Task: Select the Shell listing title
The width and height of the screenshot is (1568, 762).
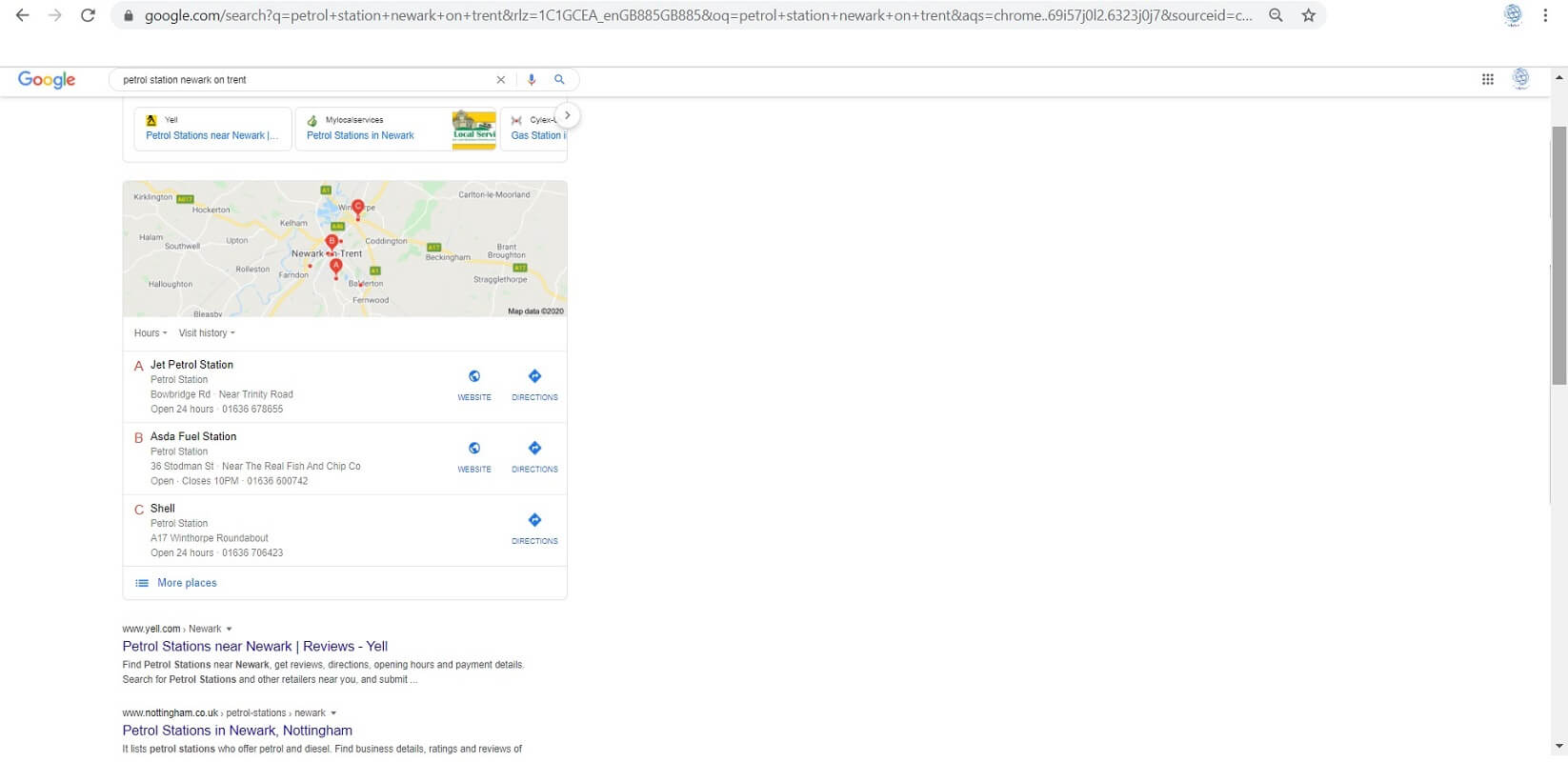Action: [163, 509]
